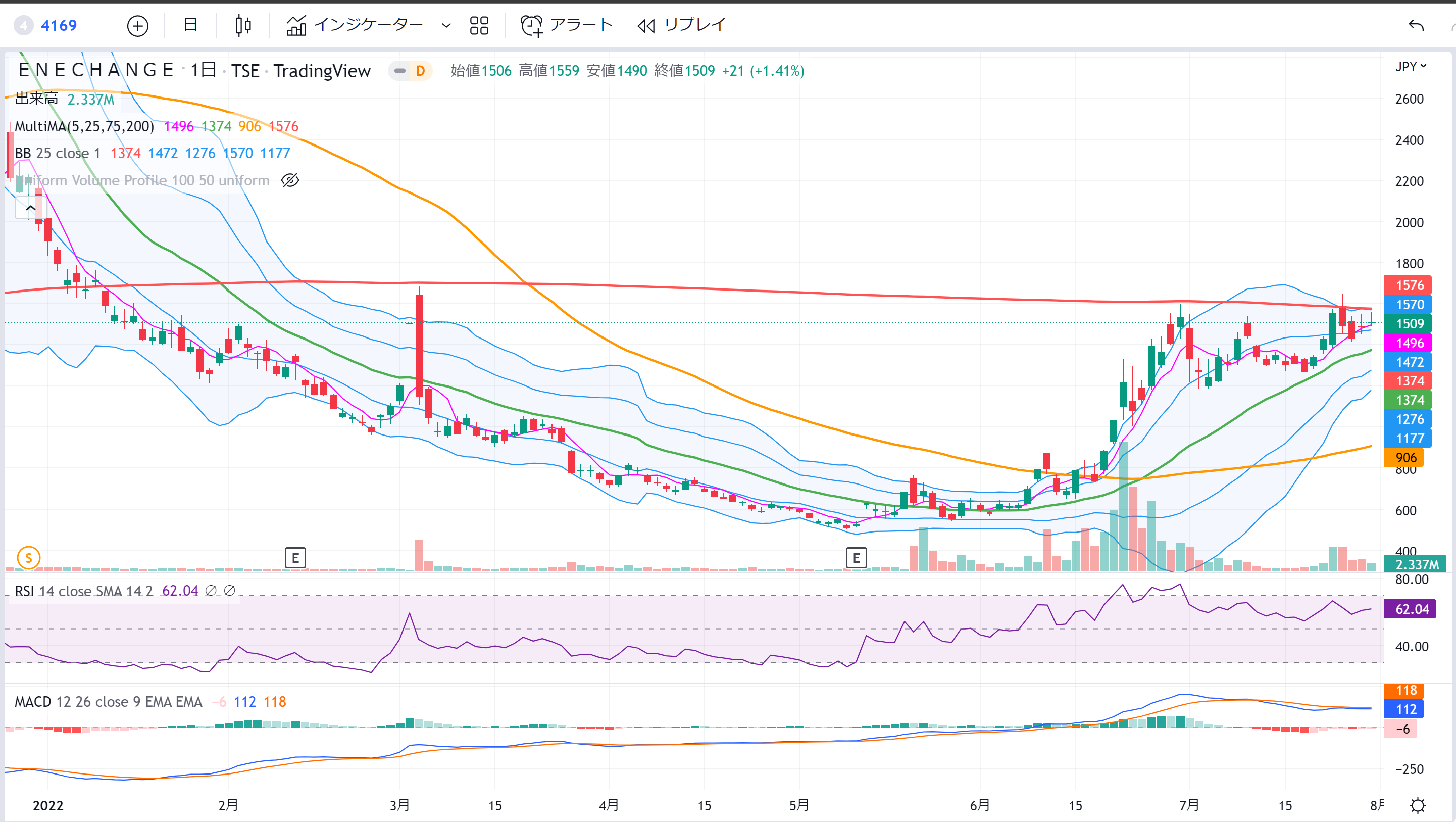
Task: Click the 2022 date axis label
Action: (48, 806)
